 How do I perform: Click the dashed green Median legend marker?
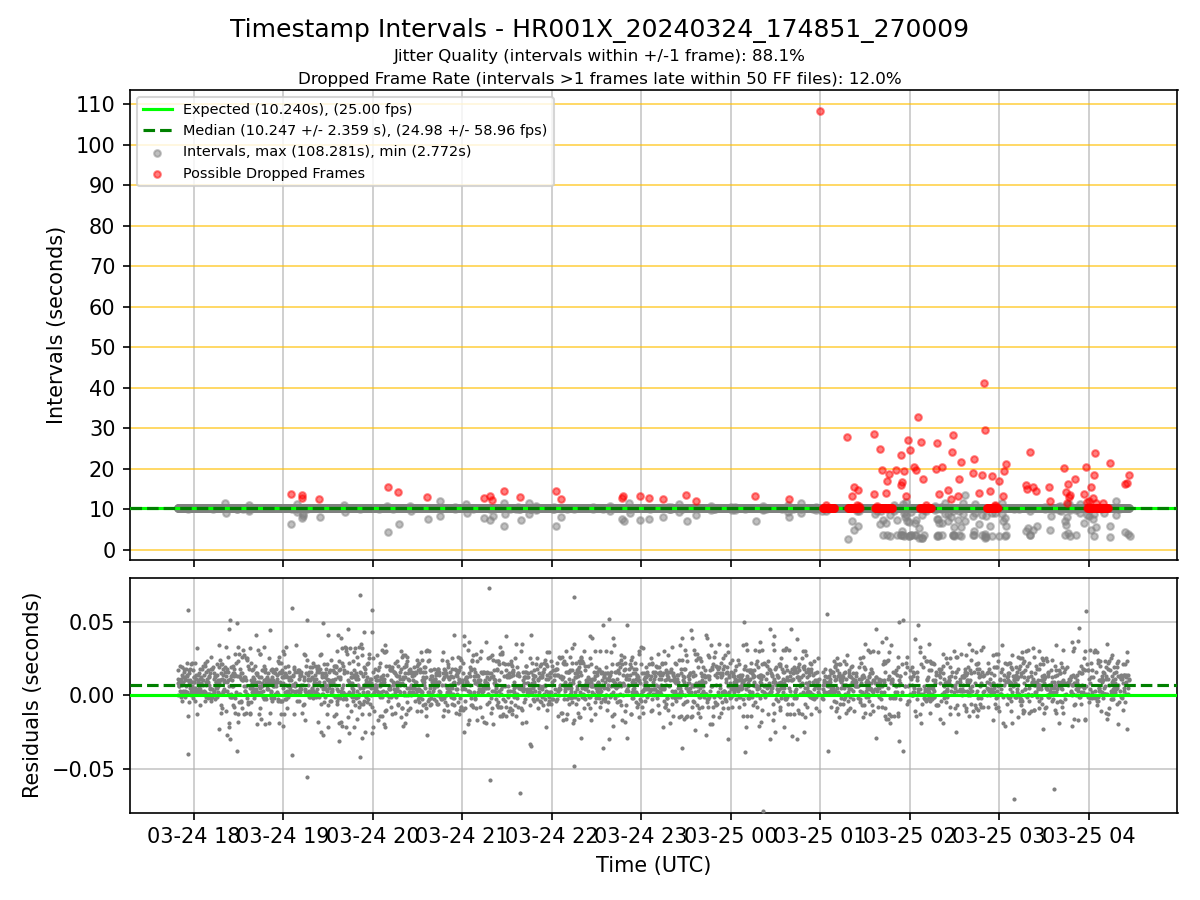click(x=158, y=131)
